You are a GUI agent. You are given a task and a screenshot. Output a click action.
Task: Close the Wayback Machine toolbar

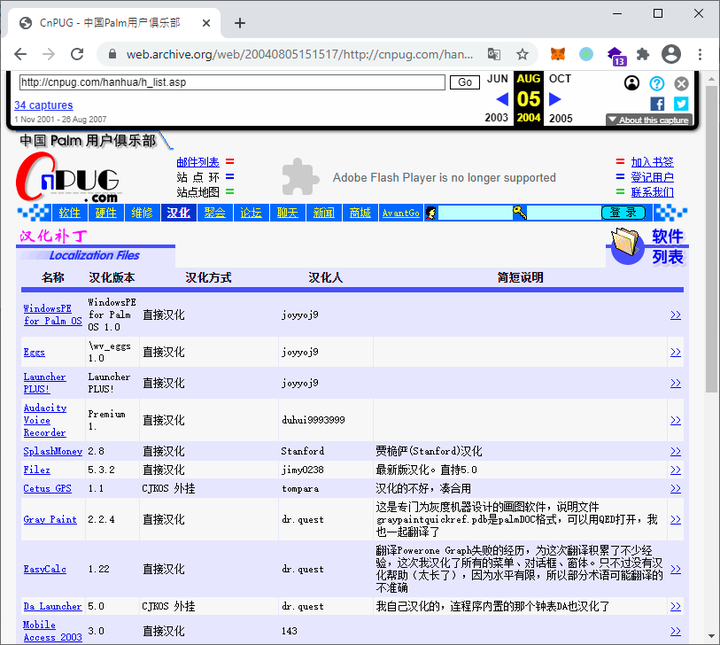[x=681, y=84]
